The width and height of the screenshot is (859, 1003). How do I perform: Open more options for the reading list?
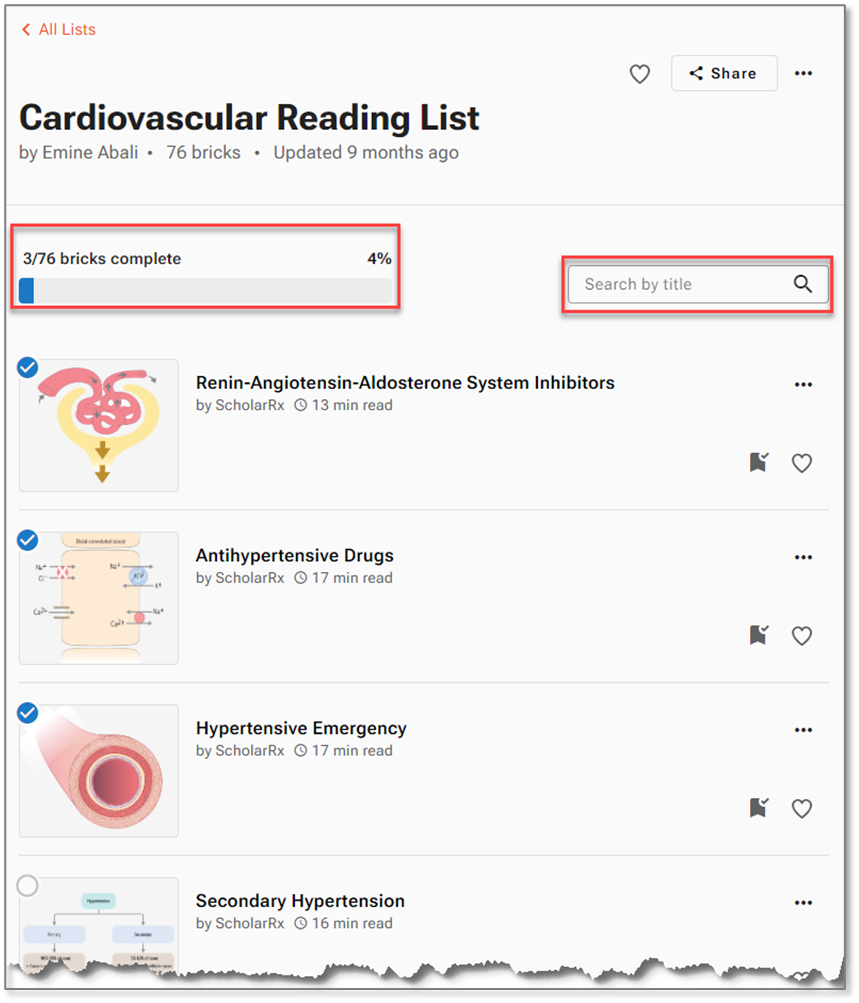pyautogui.click(x=803, y=74)
